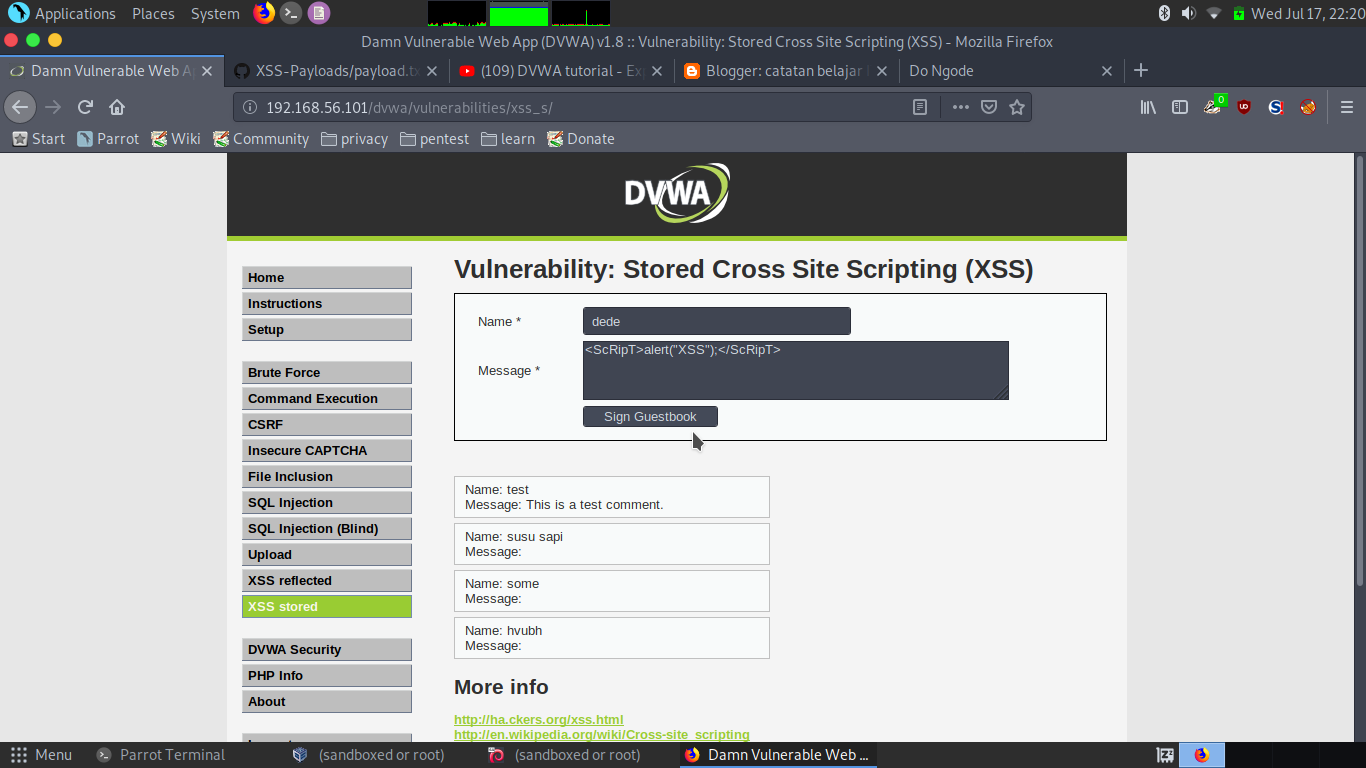Open the Places menu
The height and width of the screenshot is (768, 1366).
pos(153,13)
